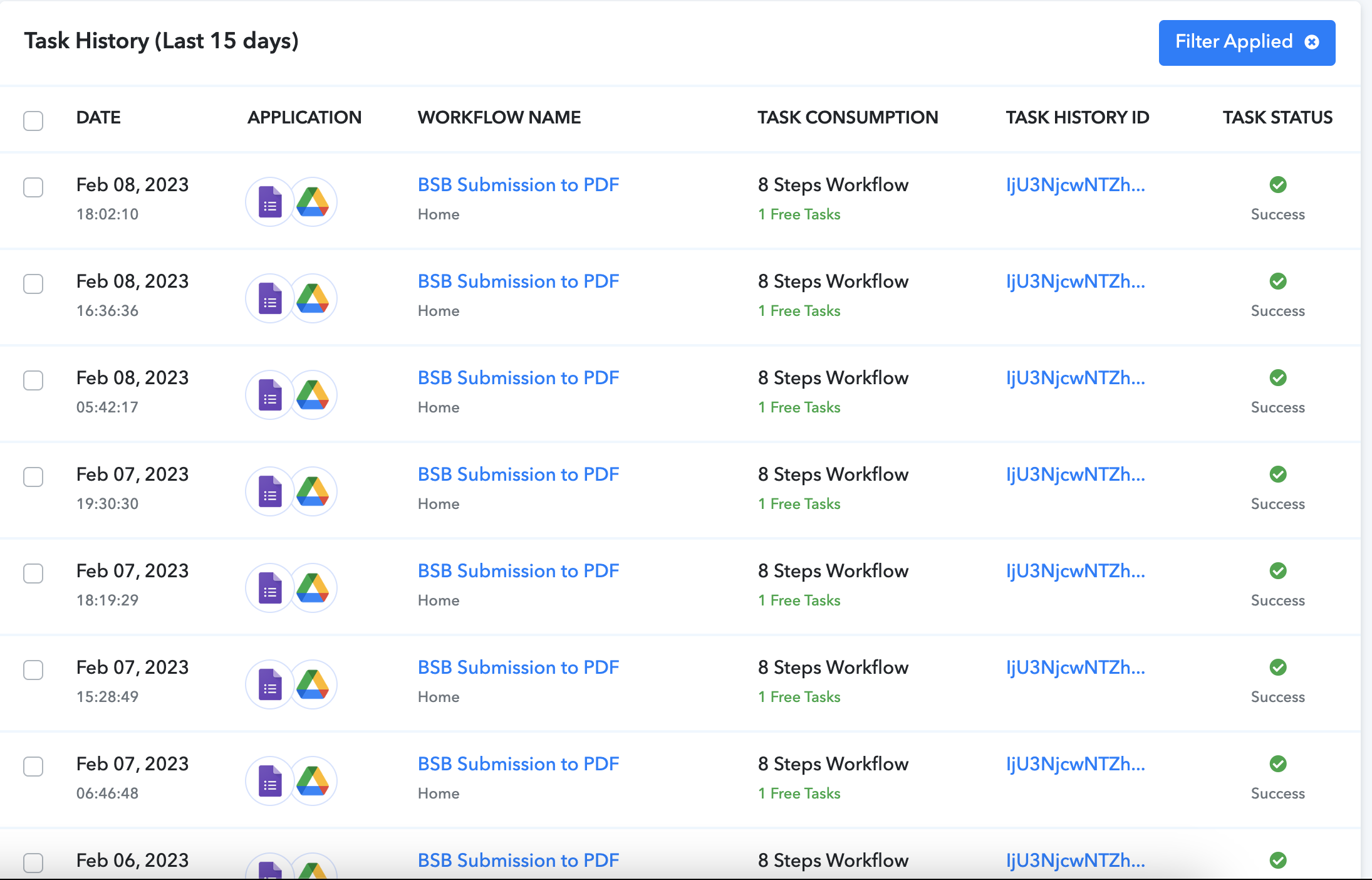The image size is (1372, 880).
Task: Open BSB Submission to PDF workflow at 06:46:48
Action: 519,764
